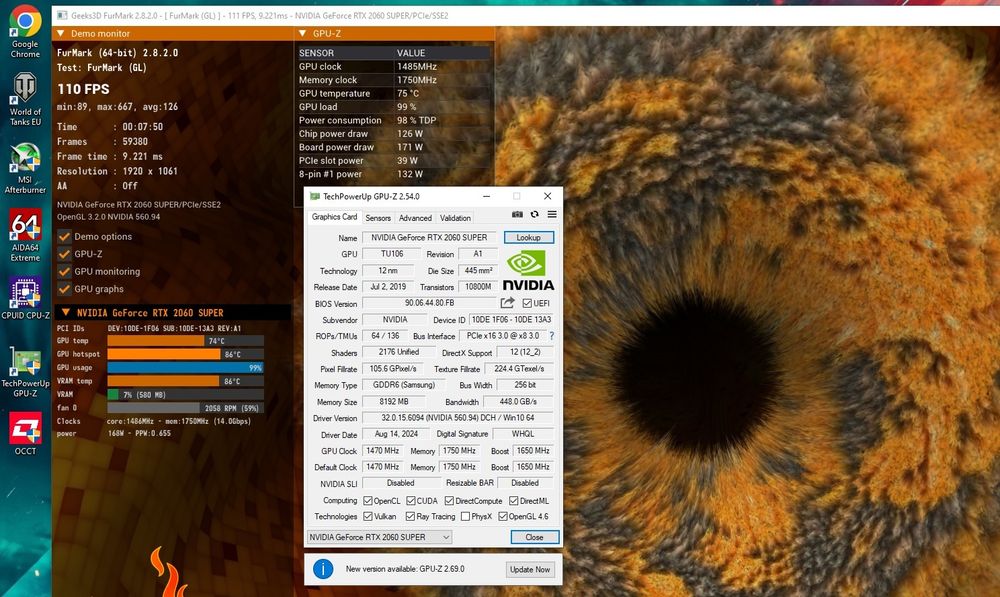This screenshot has height=597, width=1000.
Task: Open GPU-Z hamburger menu icon
Action: coord(552,214)
